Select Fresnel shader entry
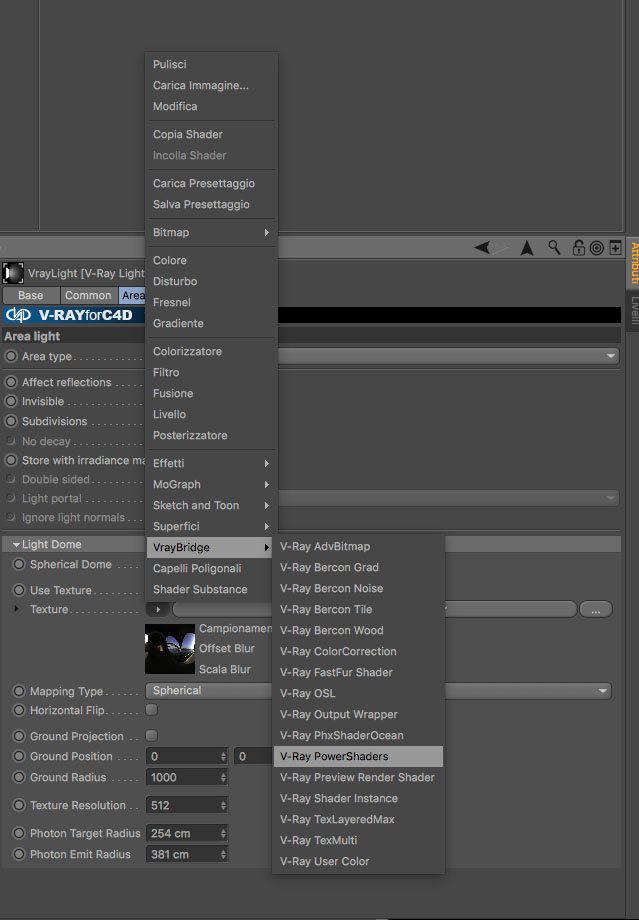Screen dimensions: 639x920 (x=211, y=303)
